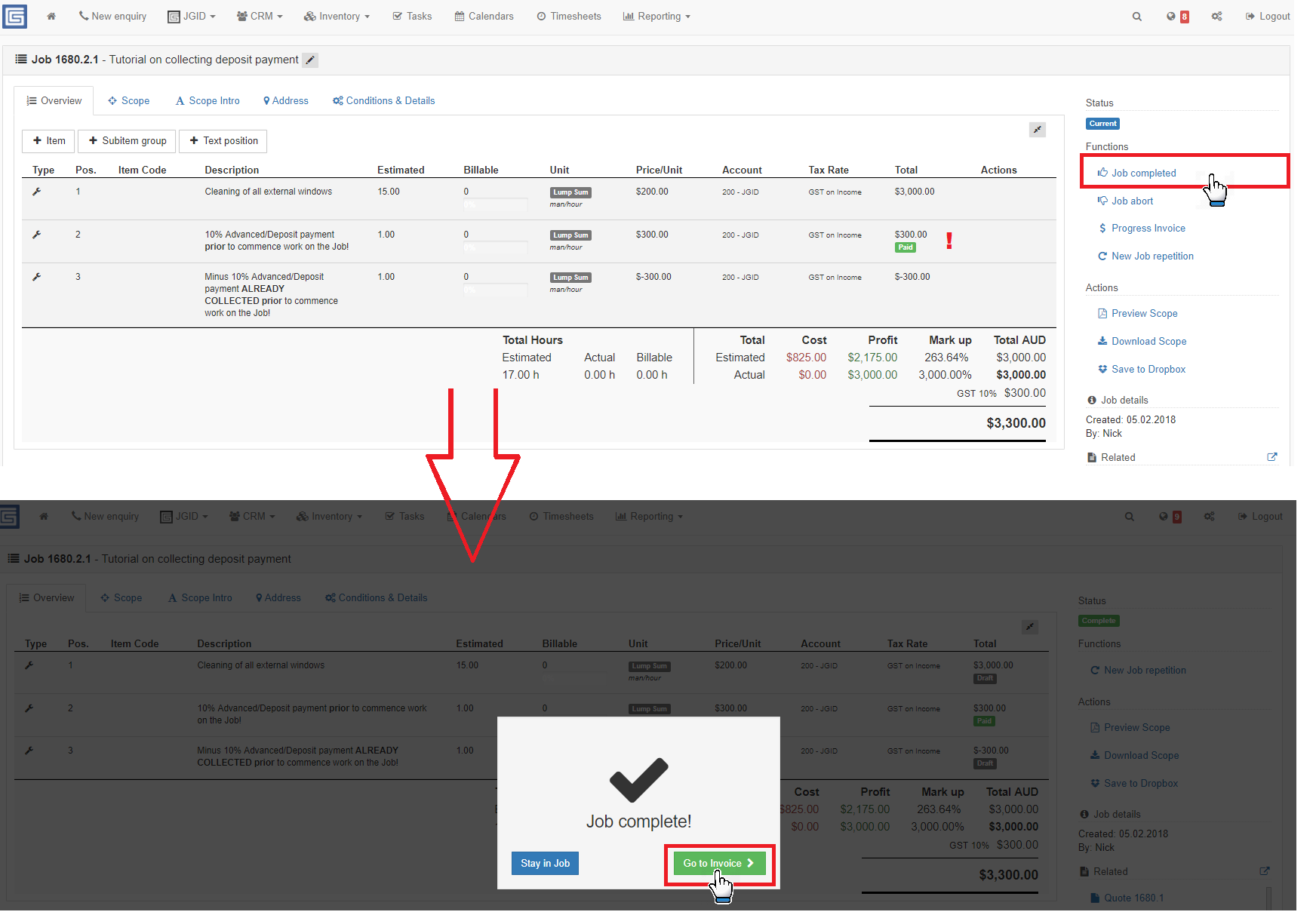Click wrench icon for 10% Advanced/Deposit payment row
This screenshot has height=918, width=1316.
point(36,235)
